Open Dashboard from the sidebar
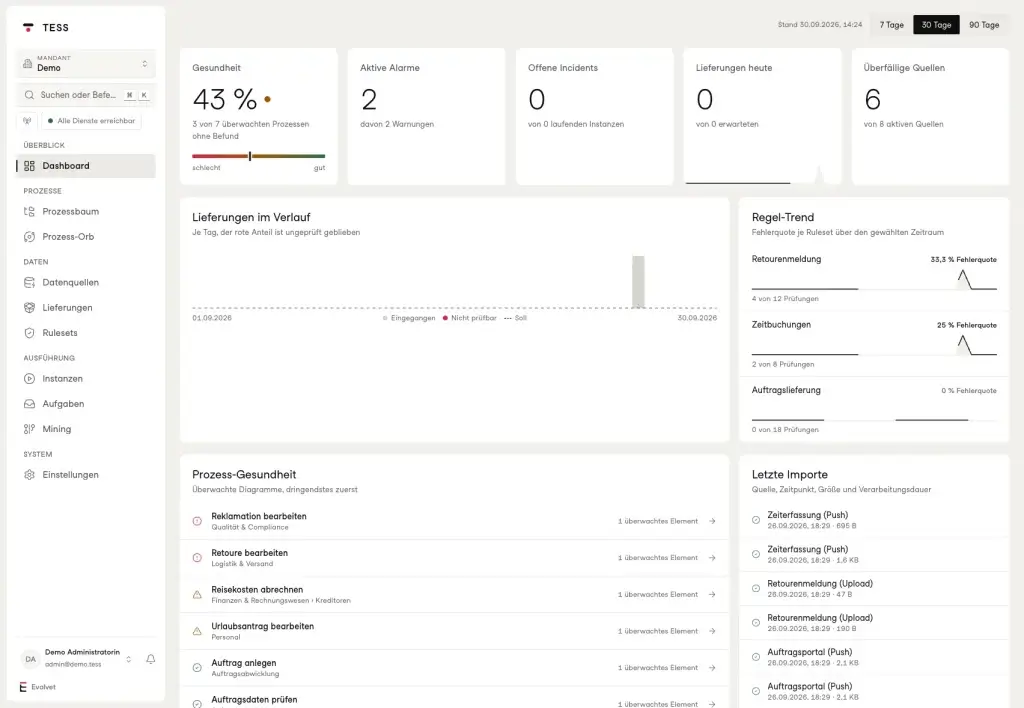Image resolution: width=1024 pixels, height=708 pixels. coord(86,166)
